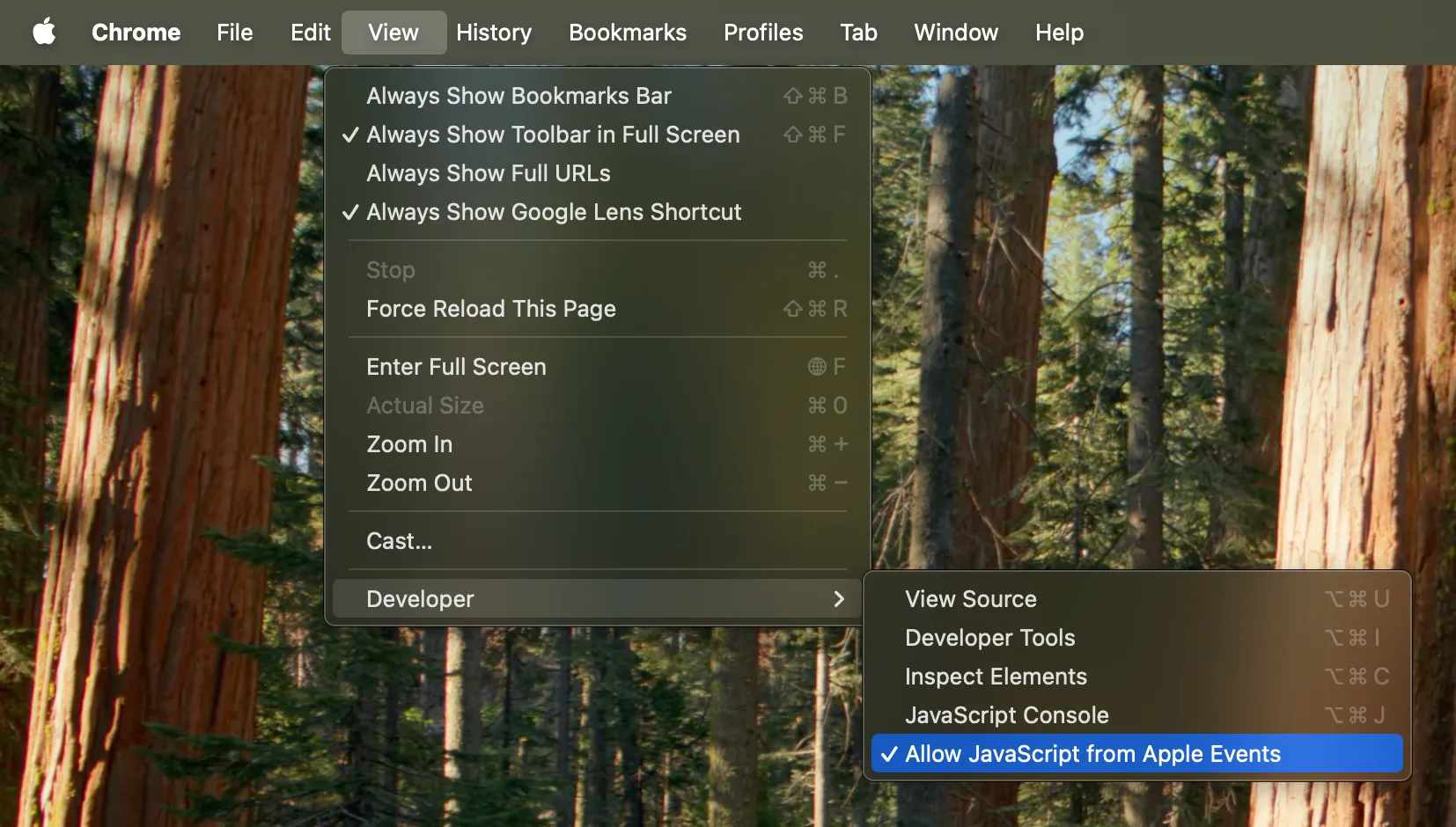Image resolution: width=1456 pixels, height=827 pixels.
Task: Open the Apple menu icon
Action: (44, 33)
